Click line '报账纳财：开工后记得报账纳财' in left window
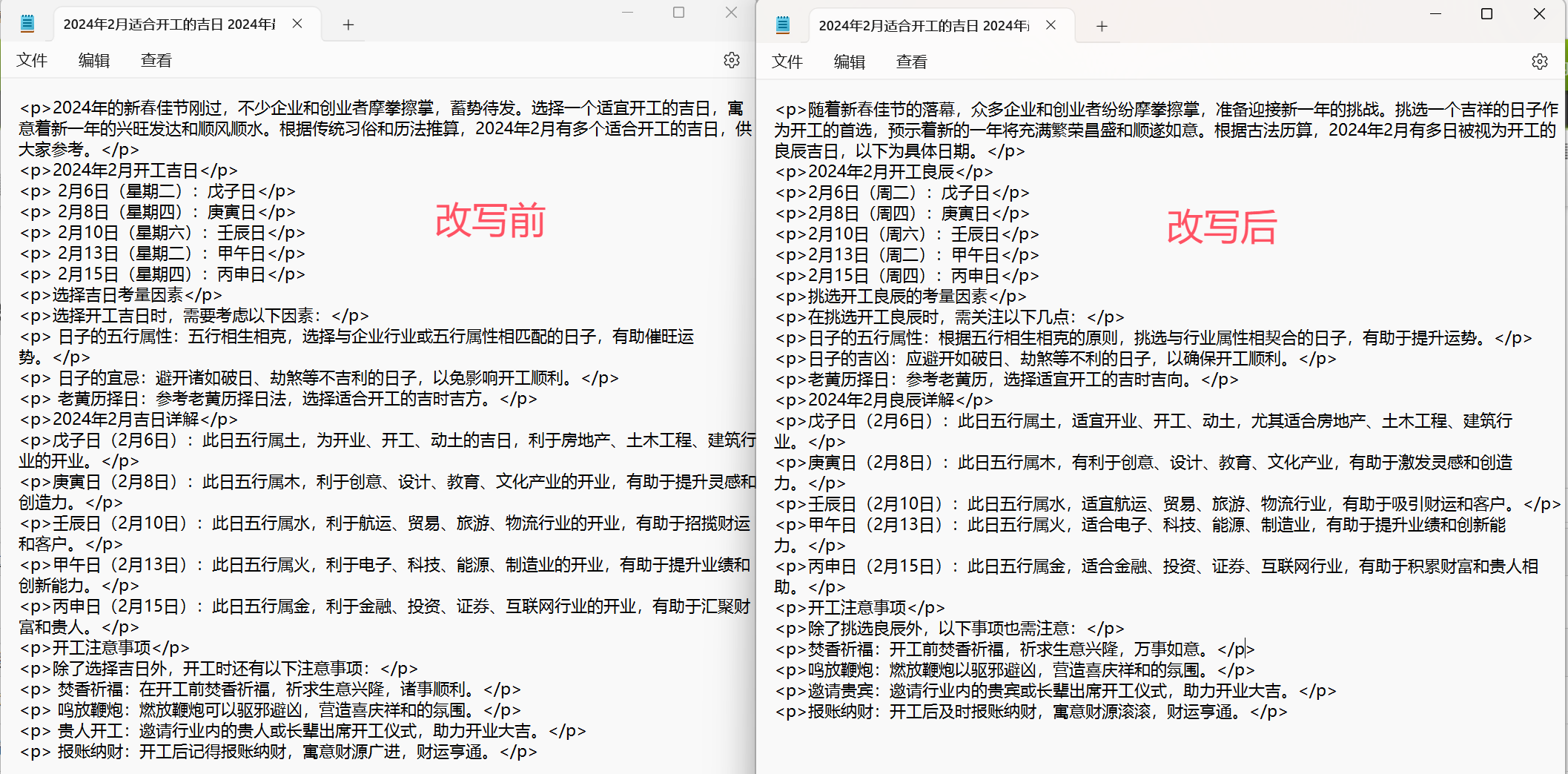1568x774 pixels. 279,752
